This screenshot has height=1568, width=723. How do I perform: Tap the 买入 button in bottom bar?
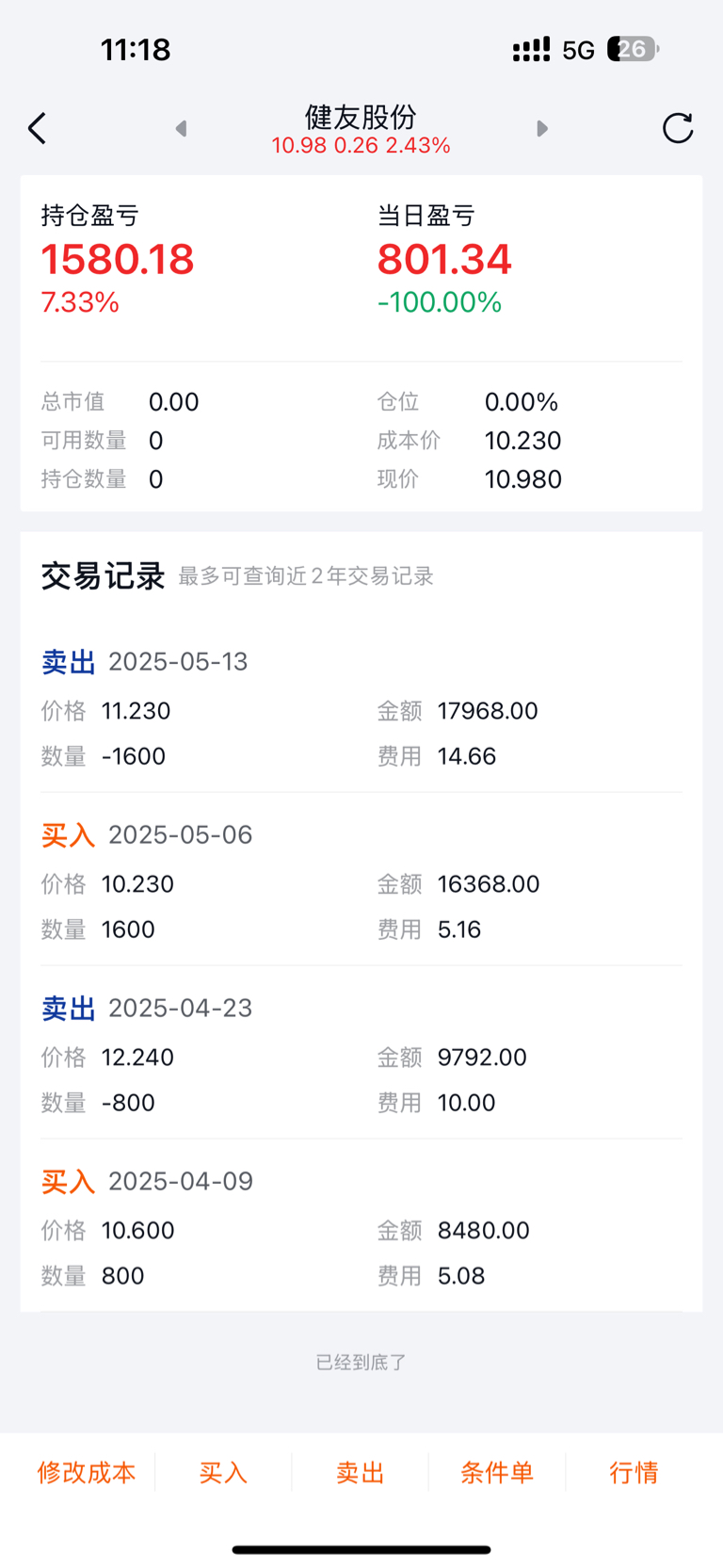tap(223, 1472)
